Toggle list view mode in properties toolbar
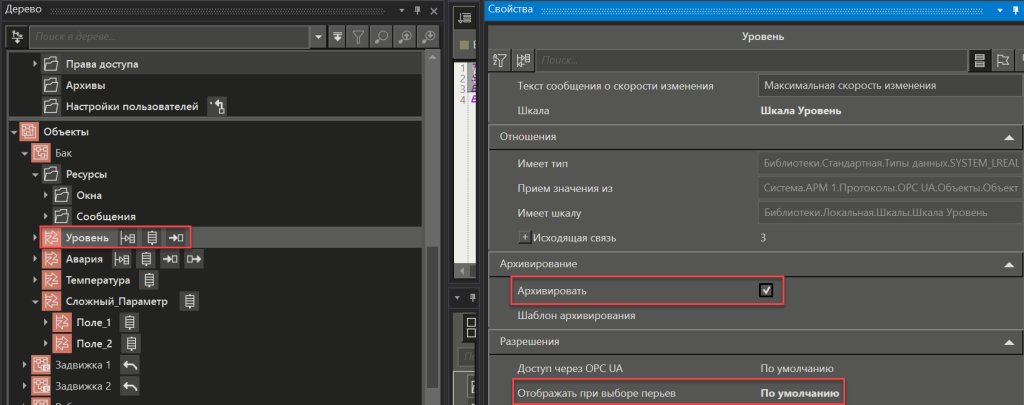 [x=981, y=61]
